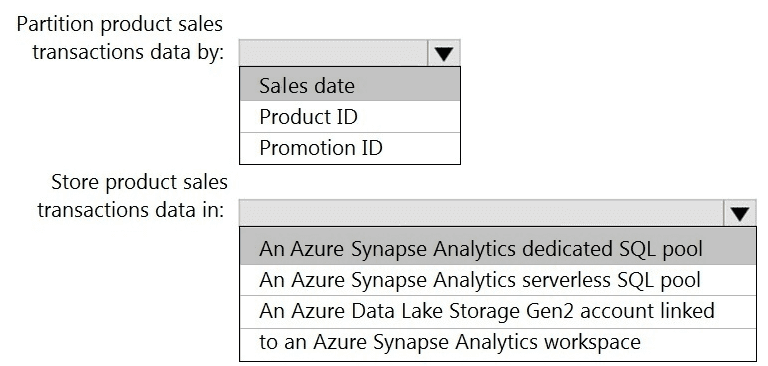Click the "Partition product sales" label text
Screen dimensions: 768x366
[x=120, y=24]
